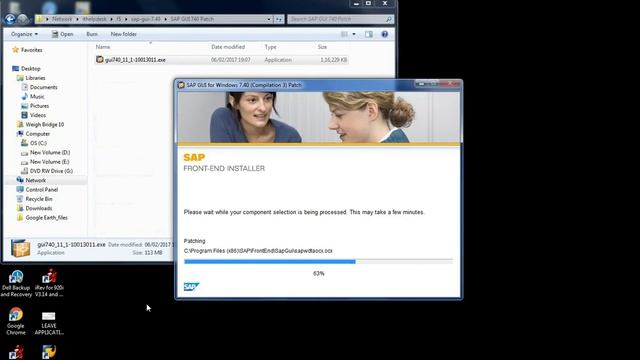Open Google Earth_files folder in sidebar
The height and width of the screenshot is (360, 640).
47,218
